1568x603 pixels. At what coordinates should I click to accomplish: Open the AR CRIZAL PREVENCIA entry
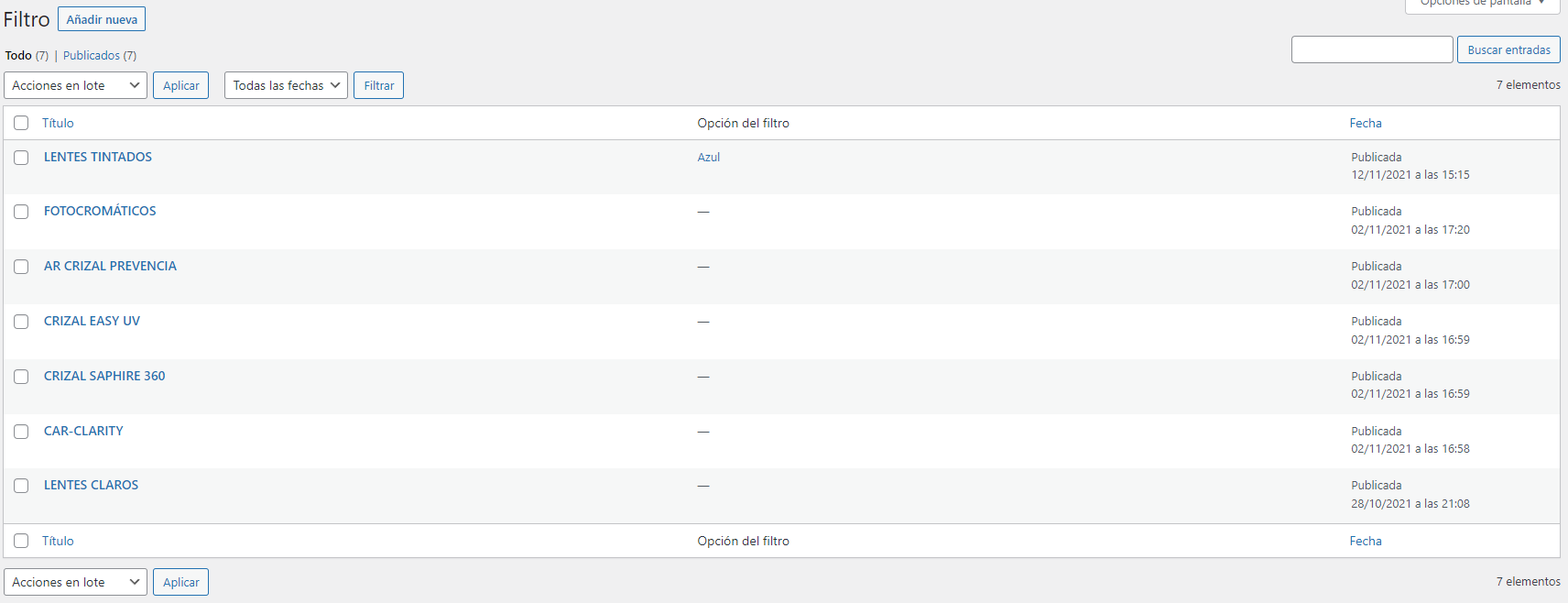pyautogui.click(x=110, y=266)
